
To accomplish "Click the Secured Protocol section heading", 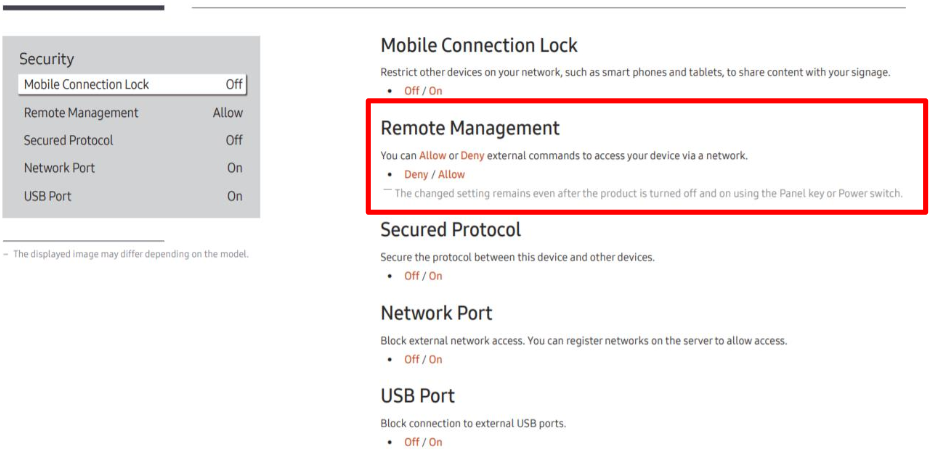I will (x=450, y=230).
